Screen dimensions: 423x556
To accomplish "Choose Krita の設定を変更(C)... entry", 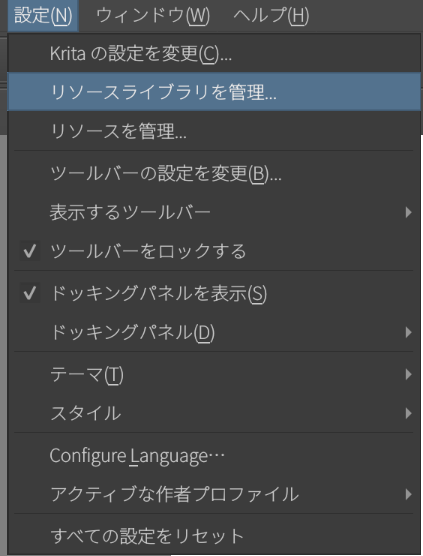I will (x=214, y=54).
